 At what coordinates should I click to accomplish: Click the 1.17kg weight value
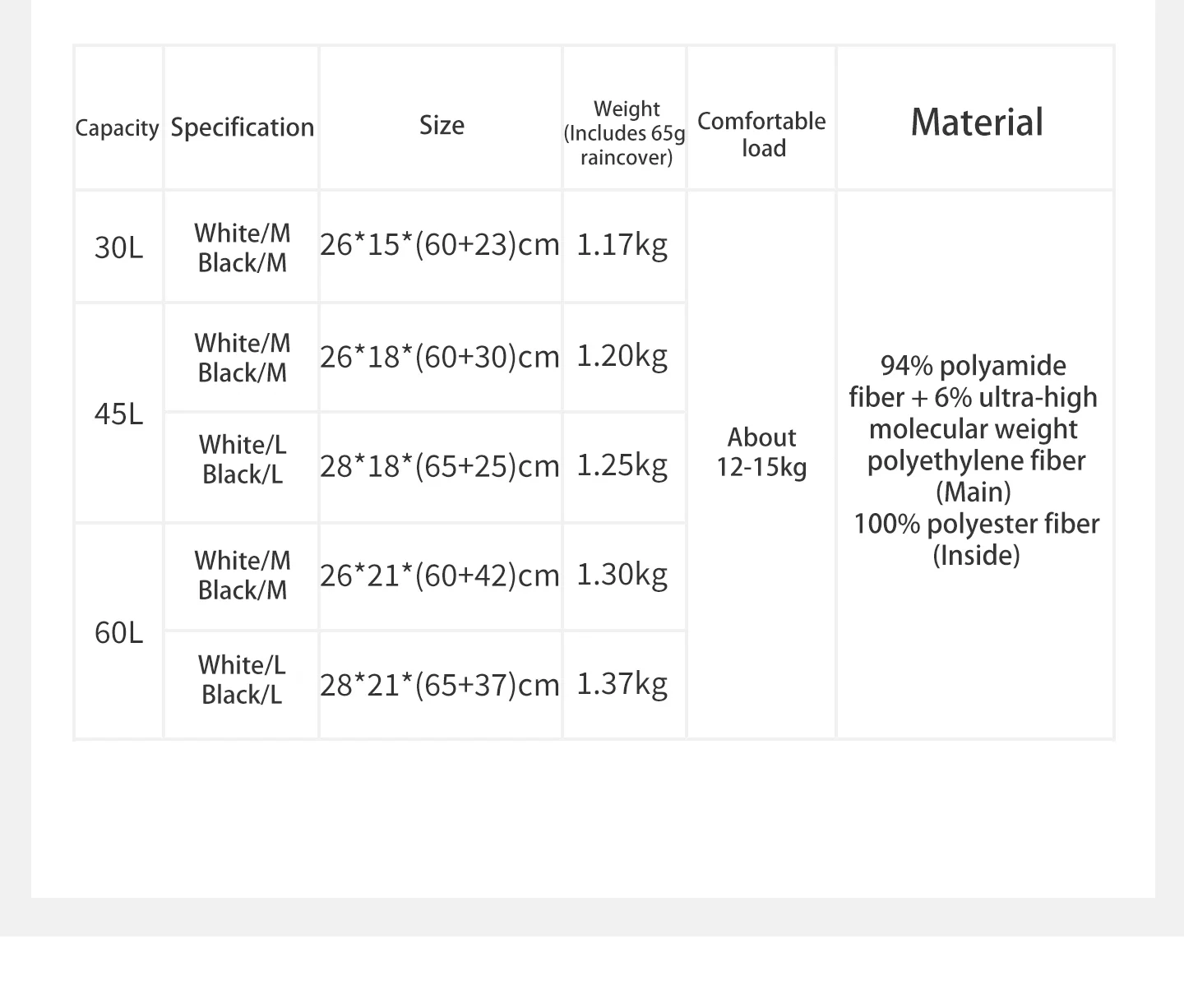(x=622, y=245)
